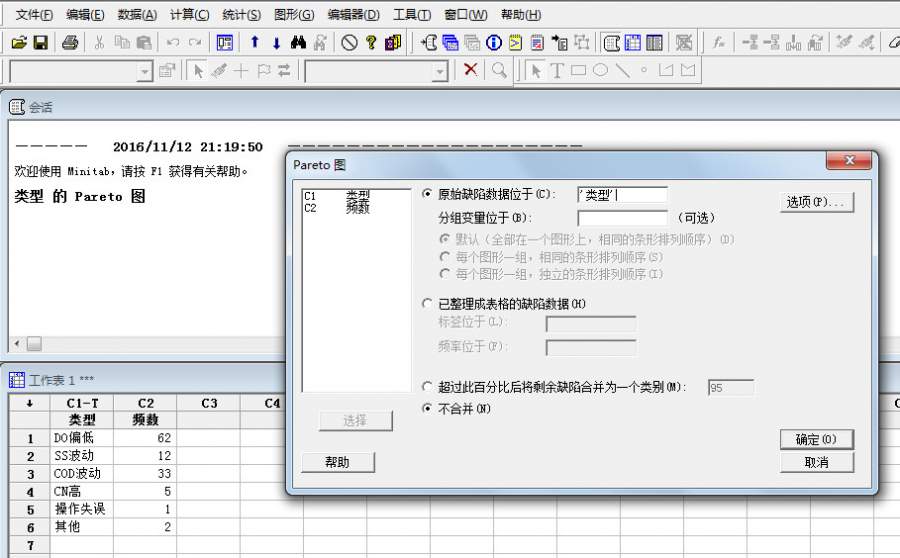Image resolution: width=900 pixels, height=558 pixels.
Task: Click the 确定(O) button
Action: pyautogui.click(x=816, y=440)
